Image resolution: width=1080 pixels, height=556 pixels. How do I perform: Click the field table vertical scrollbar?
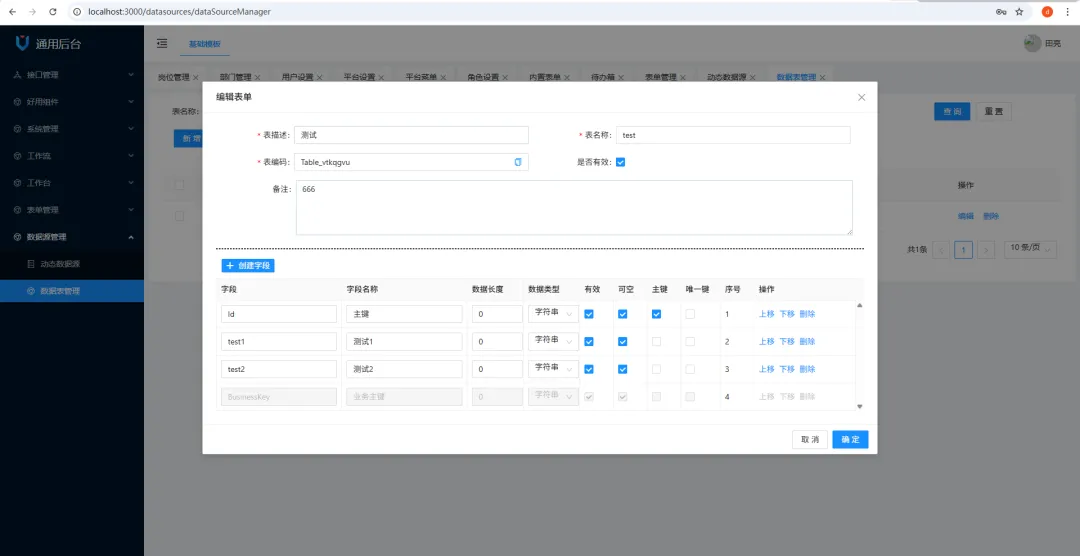pyautogui.click(x=860, y=356)
